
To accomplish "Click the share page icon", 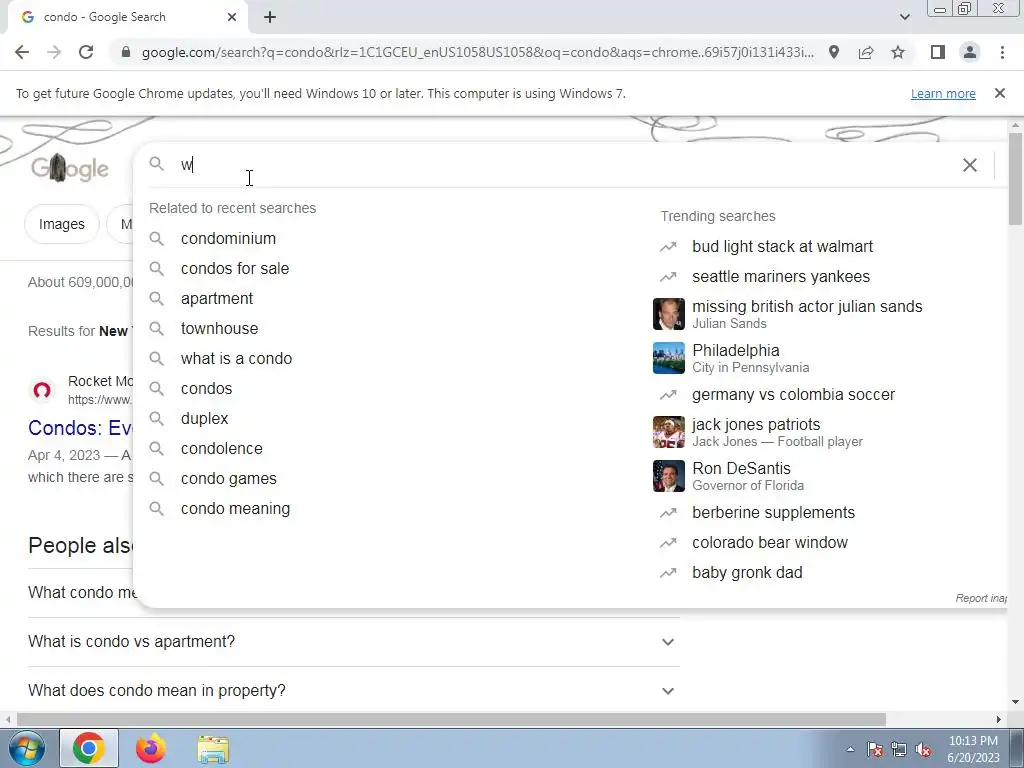I will (866, 52).
